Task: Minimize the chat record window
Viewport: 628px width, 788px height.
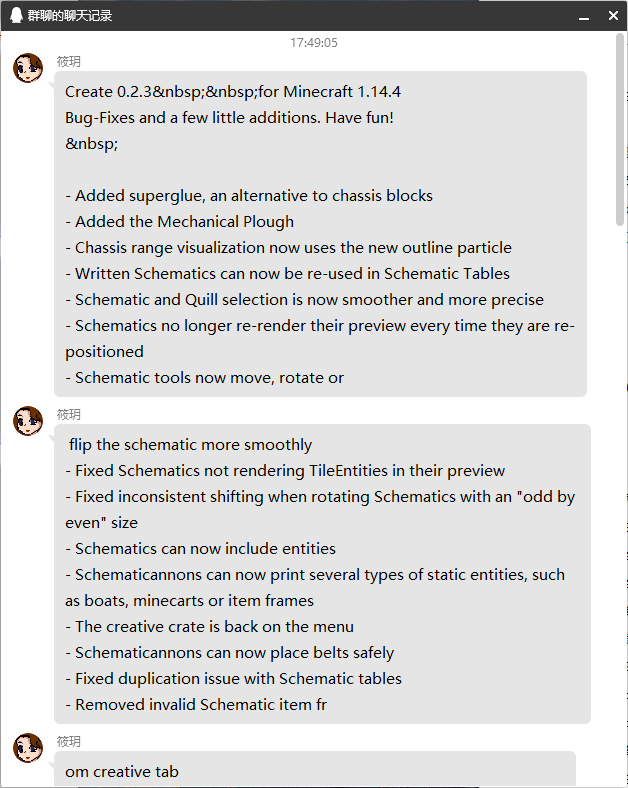Action: [x=582, y=15]
